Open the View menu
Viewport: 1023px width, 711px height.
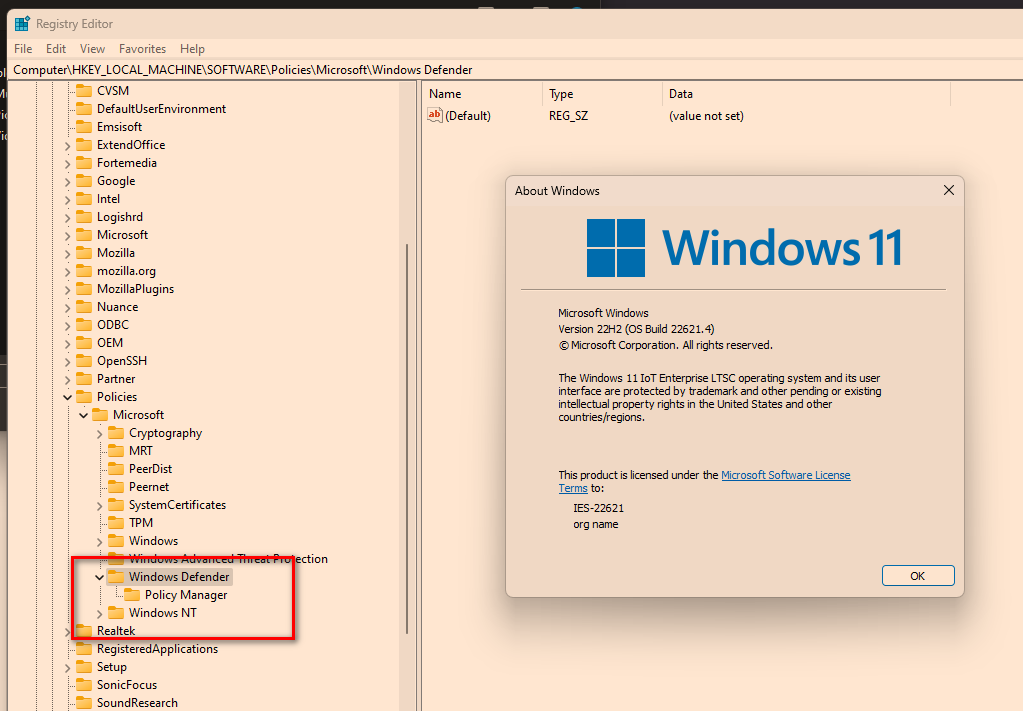click(92, 49)
